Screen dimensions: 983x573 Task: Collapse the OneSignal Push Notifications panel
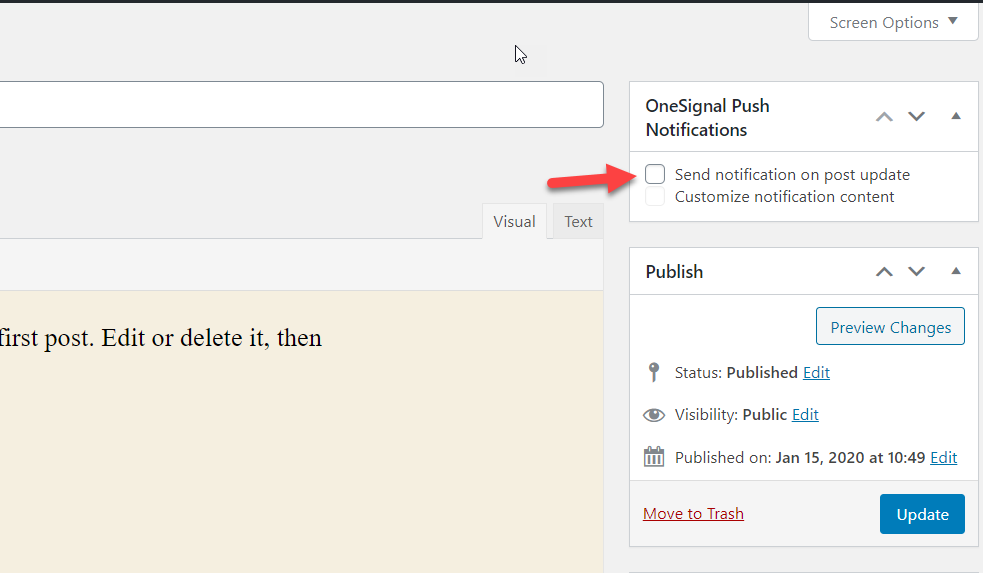tap(955, 116)
